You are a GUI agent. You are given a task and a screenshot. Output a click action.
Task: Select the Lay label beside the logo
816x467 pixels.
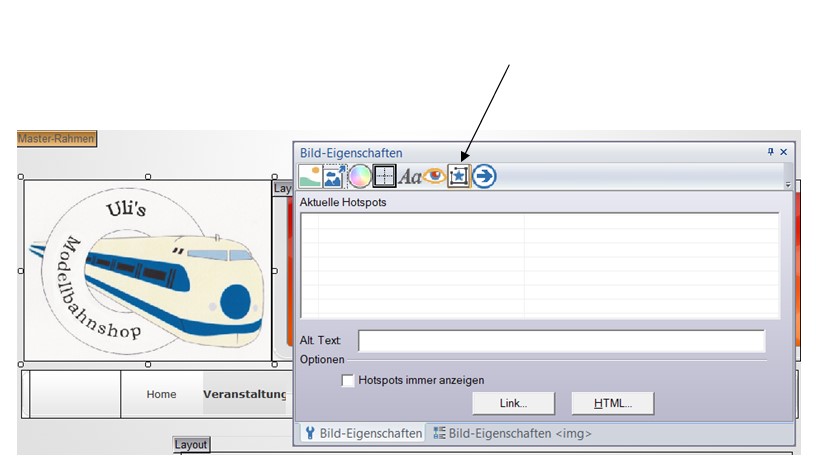point(283,188)
